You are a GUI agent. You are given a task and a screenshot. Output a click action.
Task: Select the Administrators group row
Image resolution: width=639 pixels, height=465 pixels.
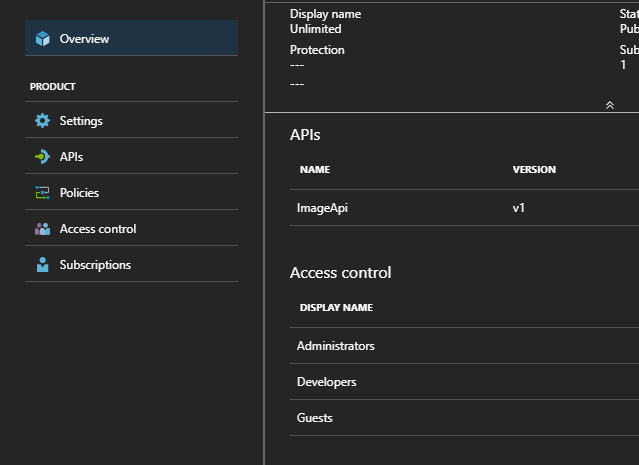pyautogui.click(x=464, y=346)
